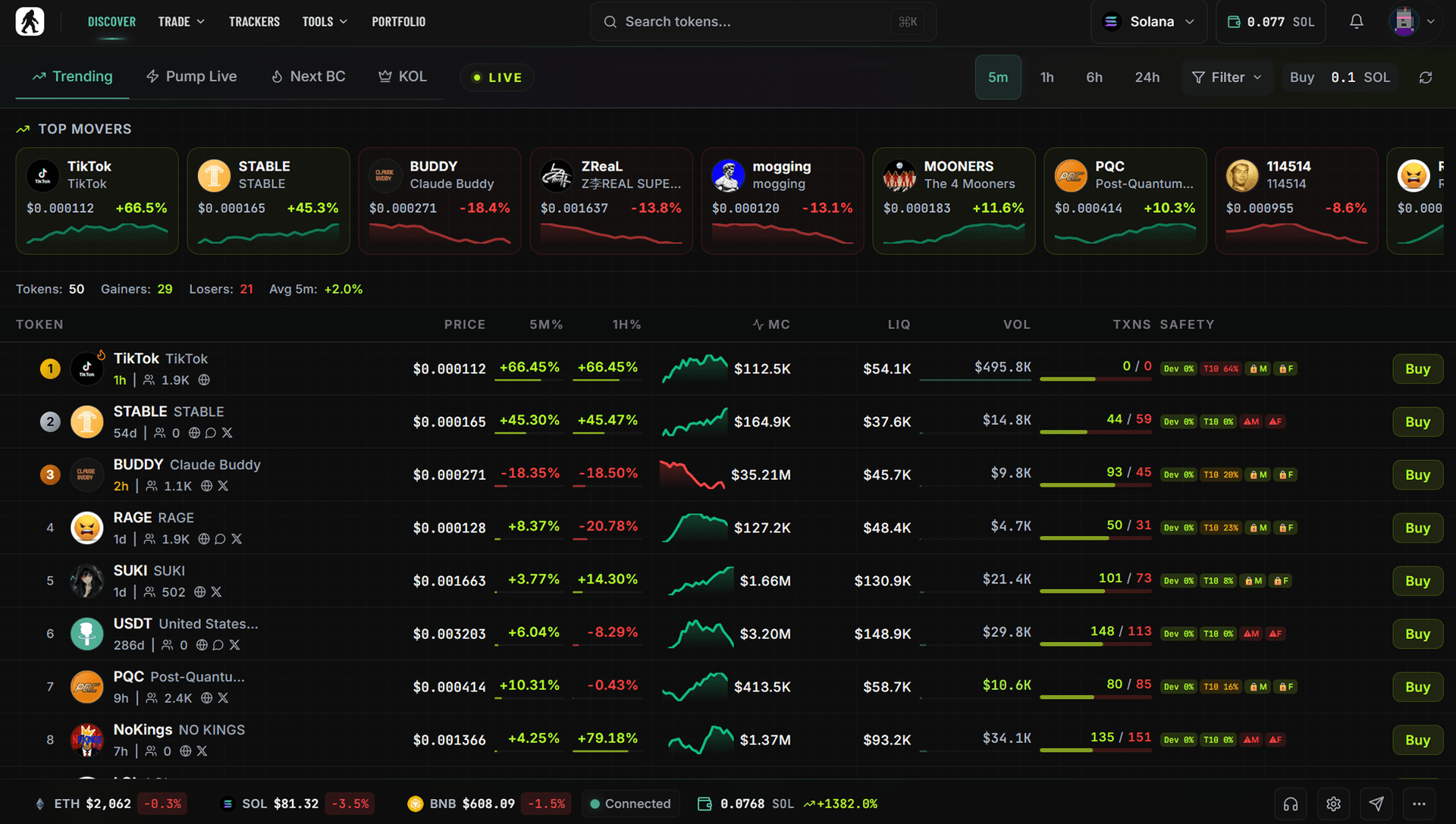Click the refresh icon beside Buy amount
Viewport: 1456px width, 824px height.
1426,77
